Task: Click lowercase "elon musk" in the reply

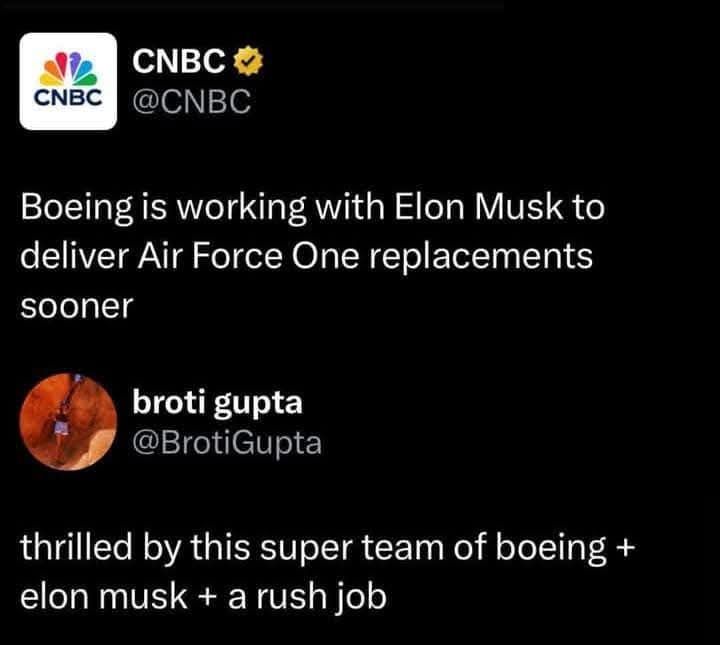Action: (100, 596)
